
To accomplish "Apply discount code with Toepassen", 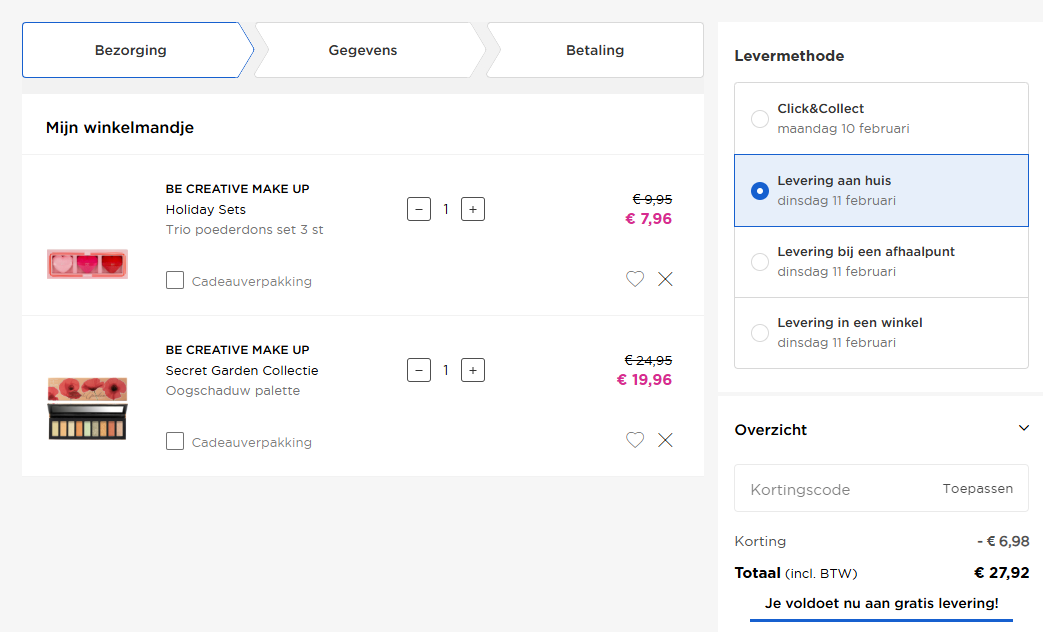I will [978, 488].
